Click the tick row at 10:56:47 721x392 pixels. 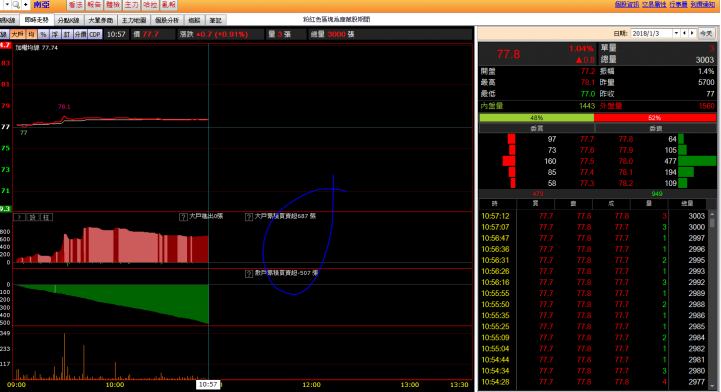click(594, 238)
